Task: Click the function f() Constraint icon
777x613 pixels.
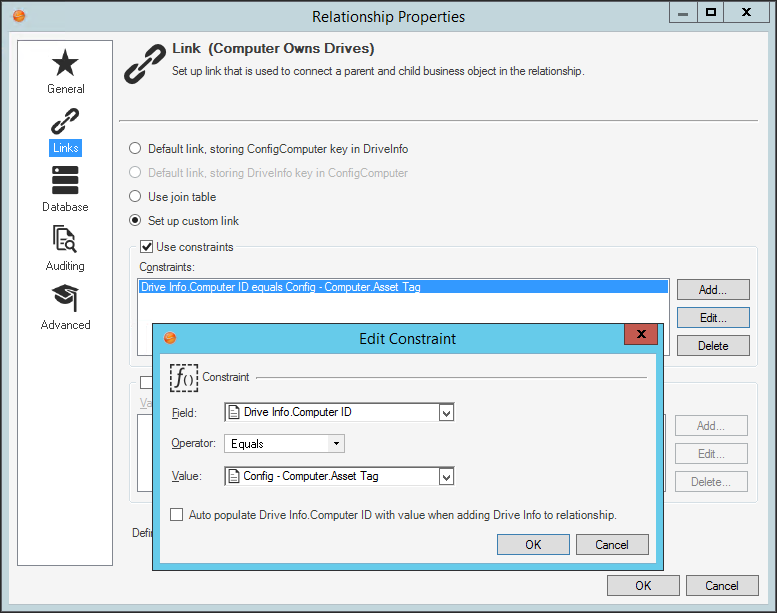Action: 184,378
